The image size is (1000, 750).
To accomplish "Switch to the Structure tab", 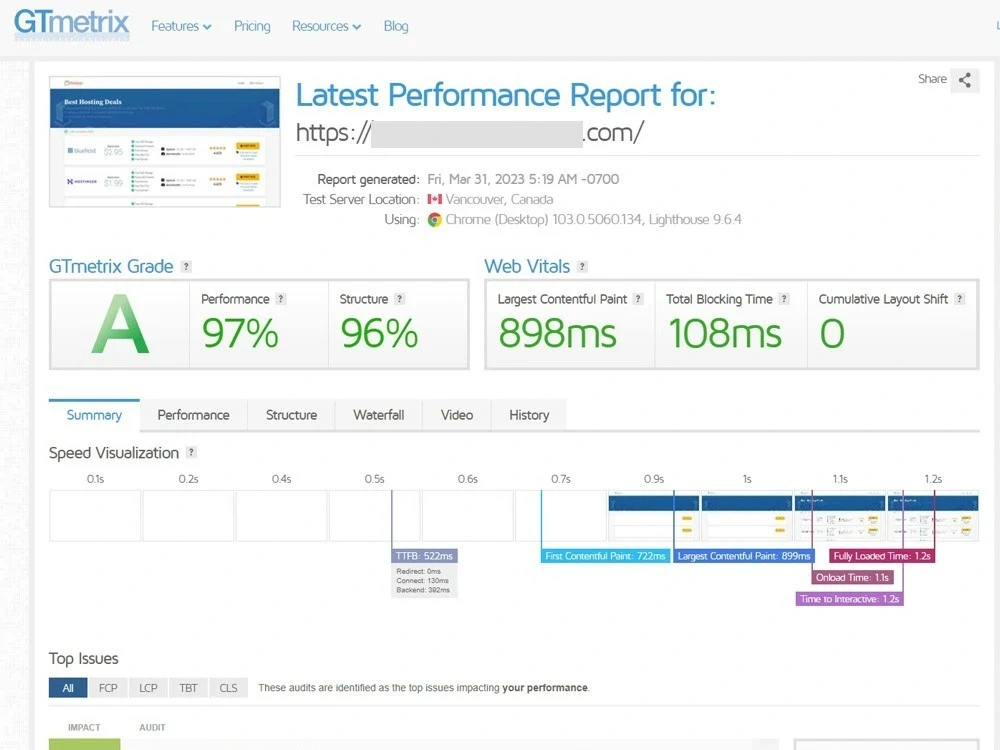I will pyautogui.click(x=291, y=415).
